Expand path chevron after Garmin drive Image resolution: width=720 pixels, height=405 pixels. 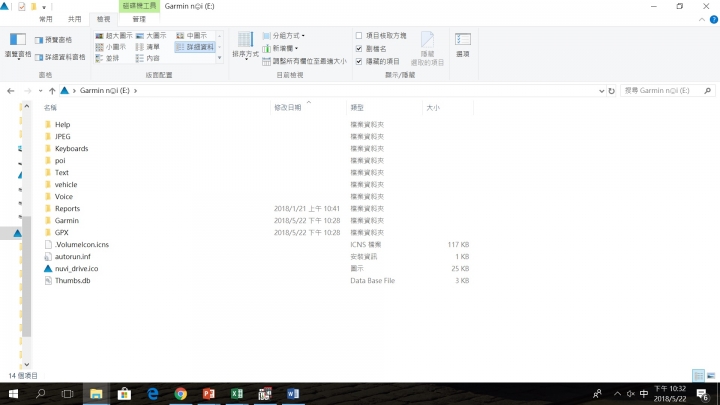pyautogui.click(x=135, y=91)
